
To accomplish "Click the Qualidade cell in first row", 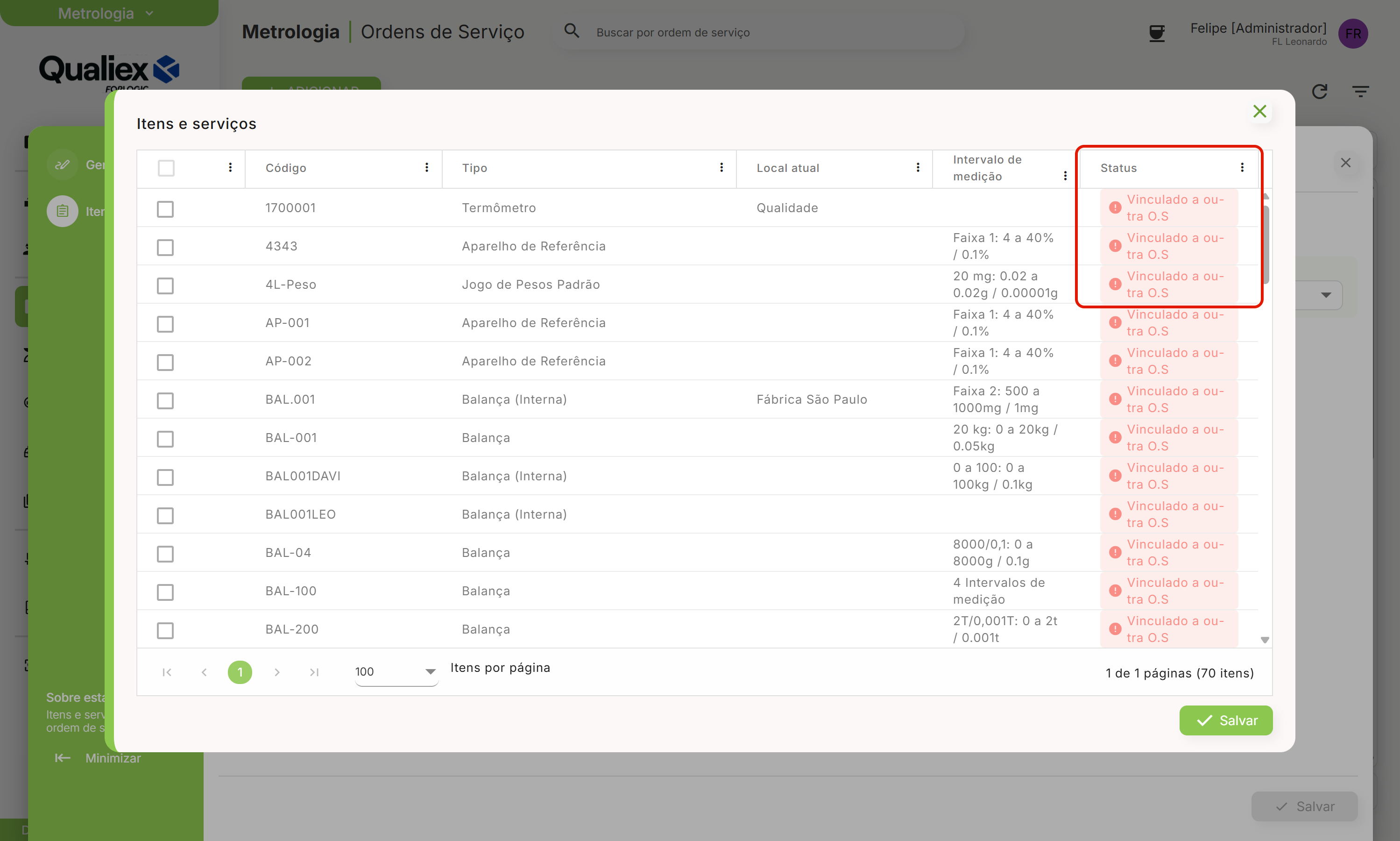I will 787,207.
